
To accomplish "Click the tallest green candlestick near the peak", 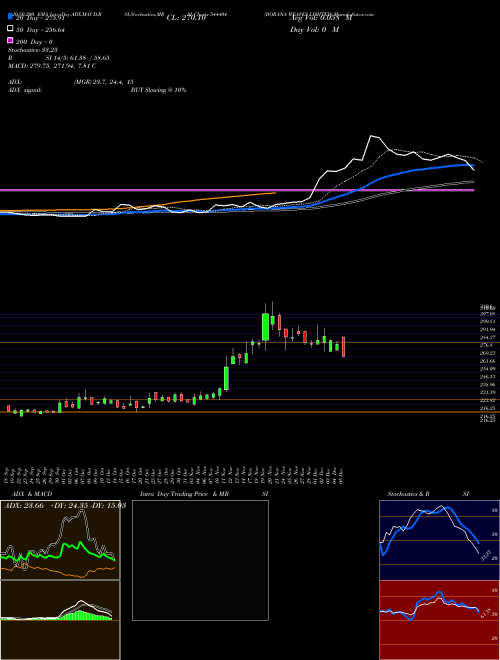I will [265, 327].
